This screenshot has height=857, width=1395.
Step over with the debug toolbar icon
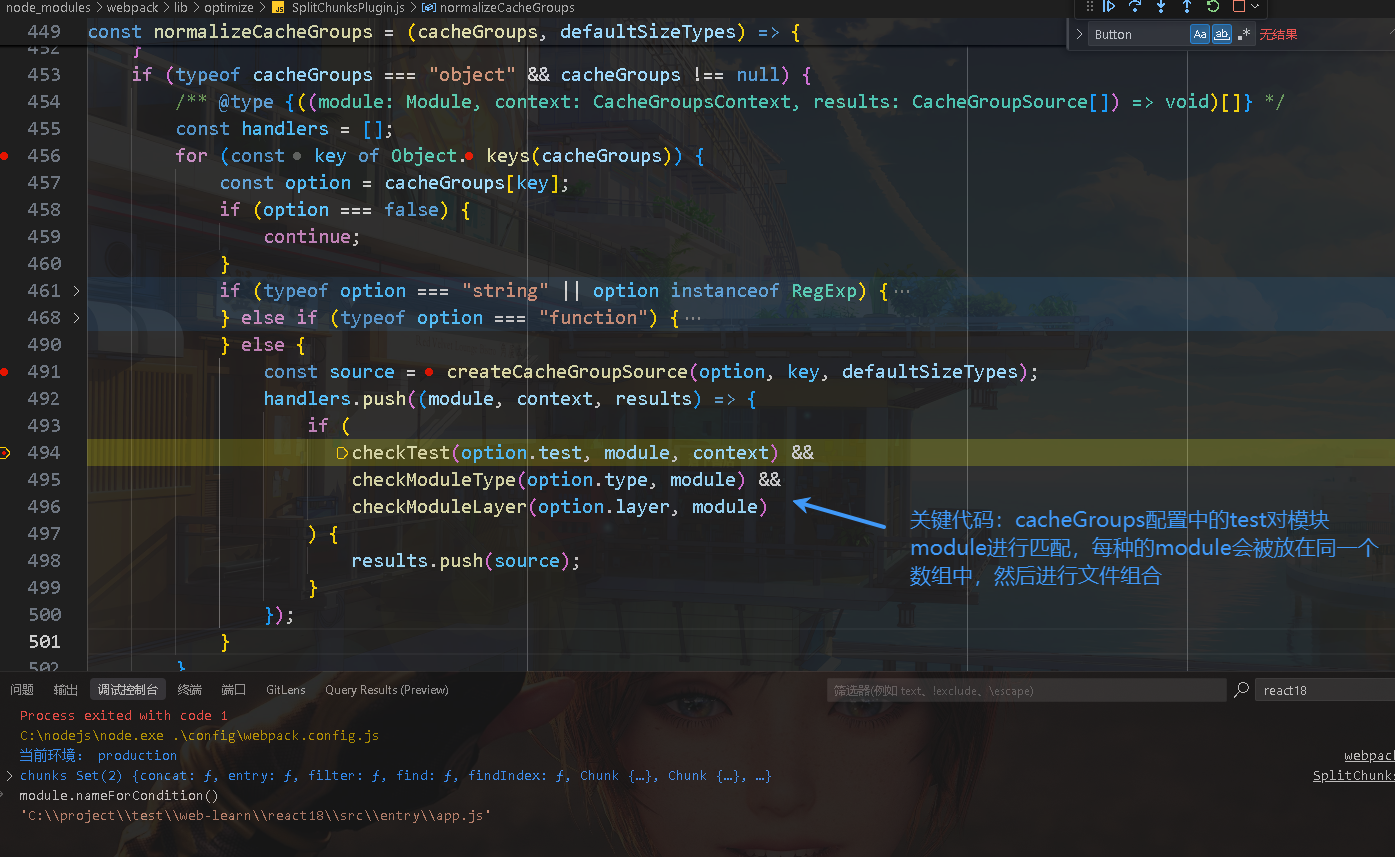(x=1135, y=7)
